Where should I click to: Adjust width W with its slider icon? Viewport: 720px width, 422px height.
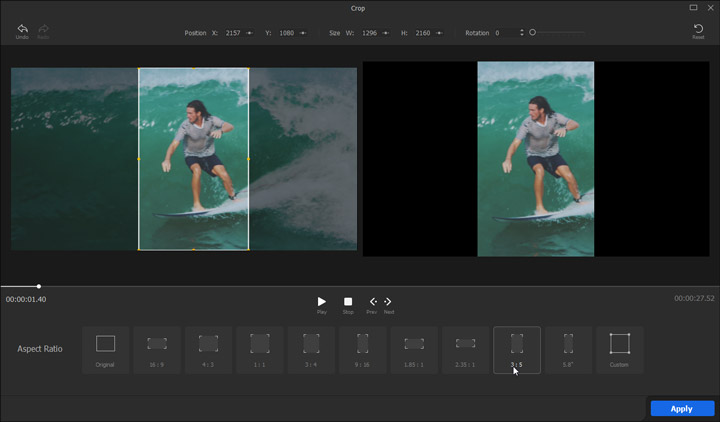[x=385, y=33]
